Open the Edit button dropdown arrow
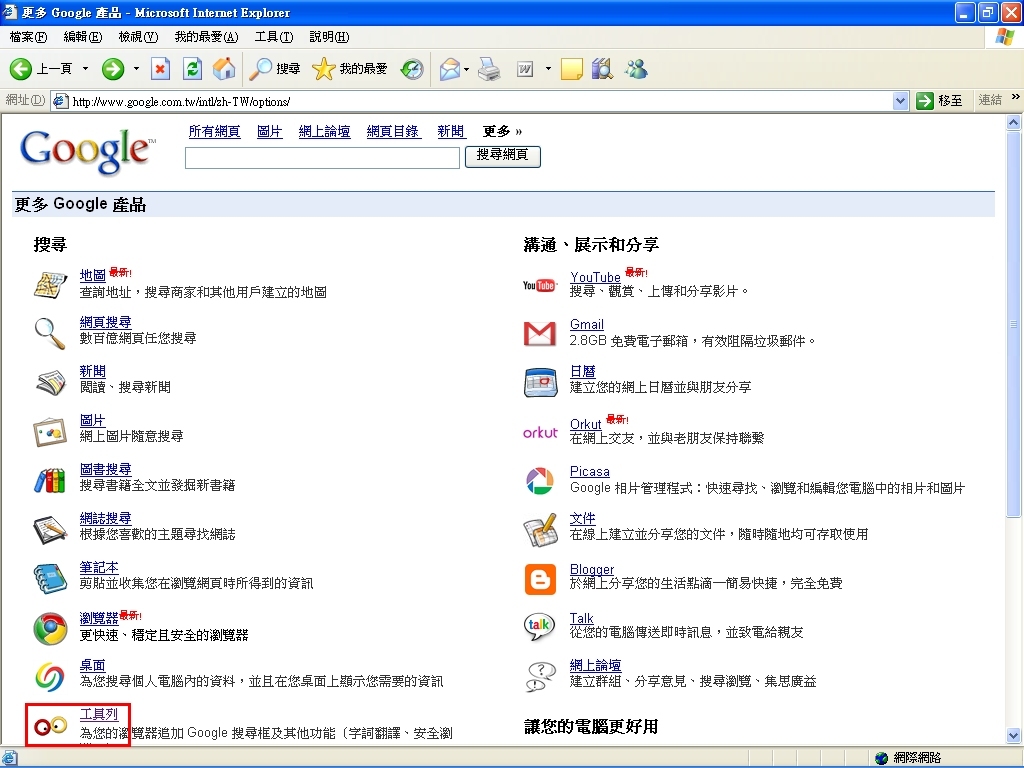The image size is (1024, 768). click(x=548, y=69)
